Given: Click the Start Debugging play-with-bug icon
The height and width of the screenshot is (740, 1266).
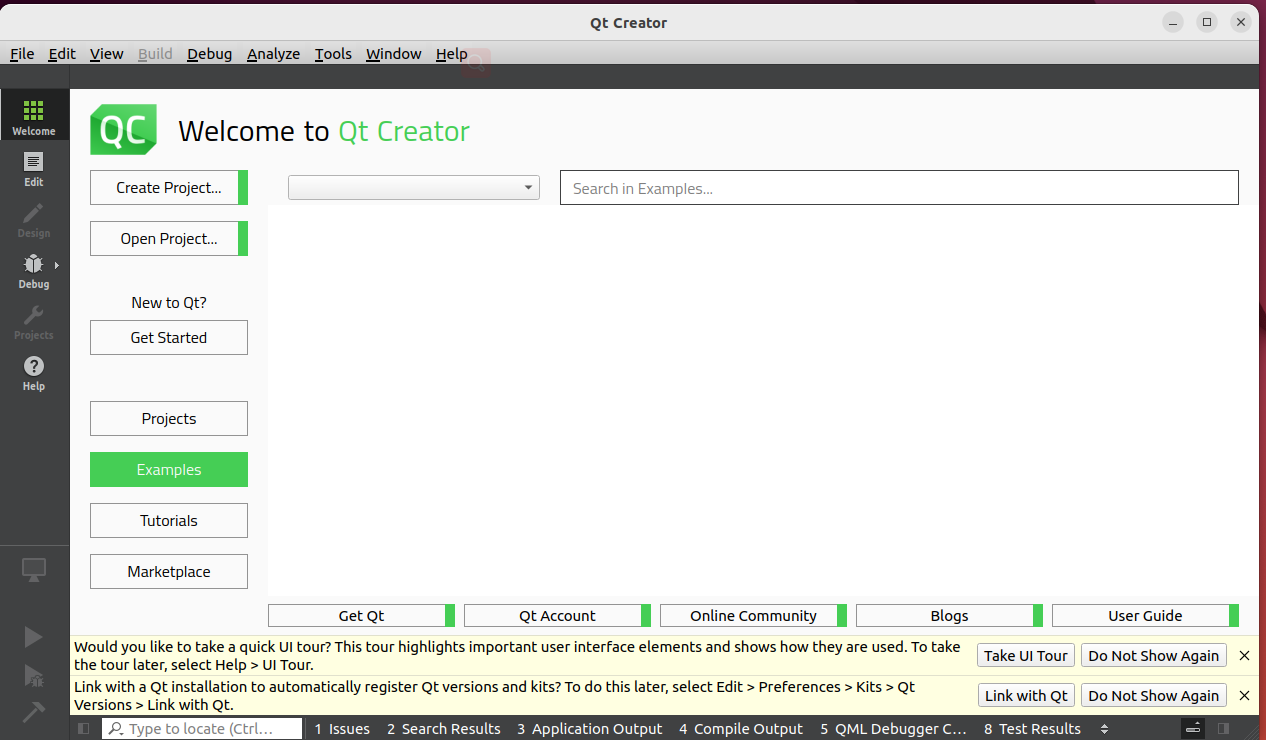Looking at the screenshot, I should pos(34,675).
